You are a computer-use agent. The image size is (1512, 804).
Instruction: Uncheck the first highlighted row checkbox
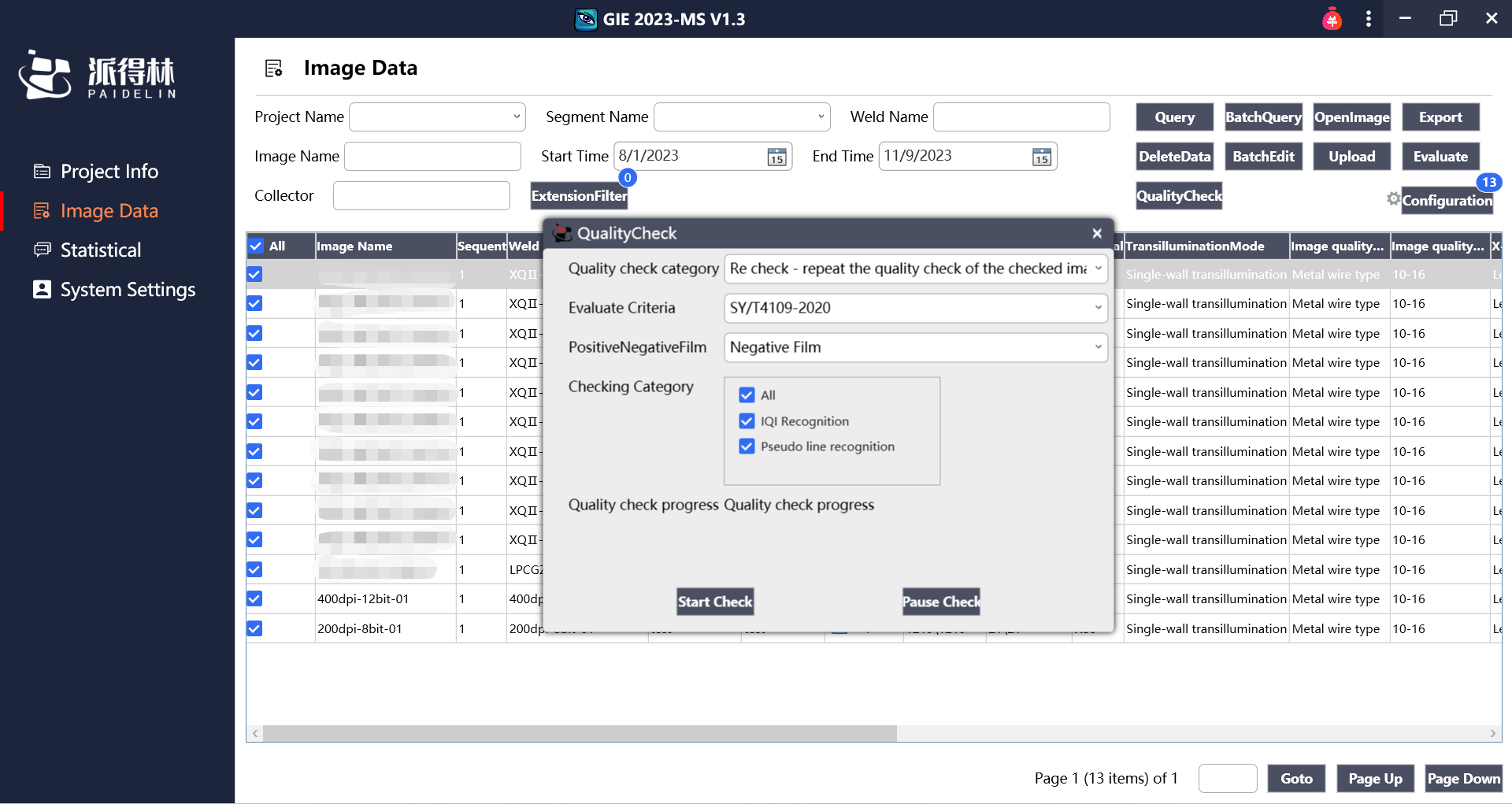pos(254,274)
